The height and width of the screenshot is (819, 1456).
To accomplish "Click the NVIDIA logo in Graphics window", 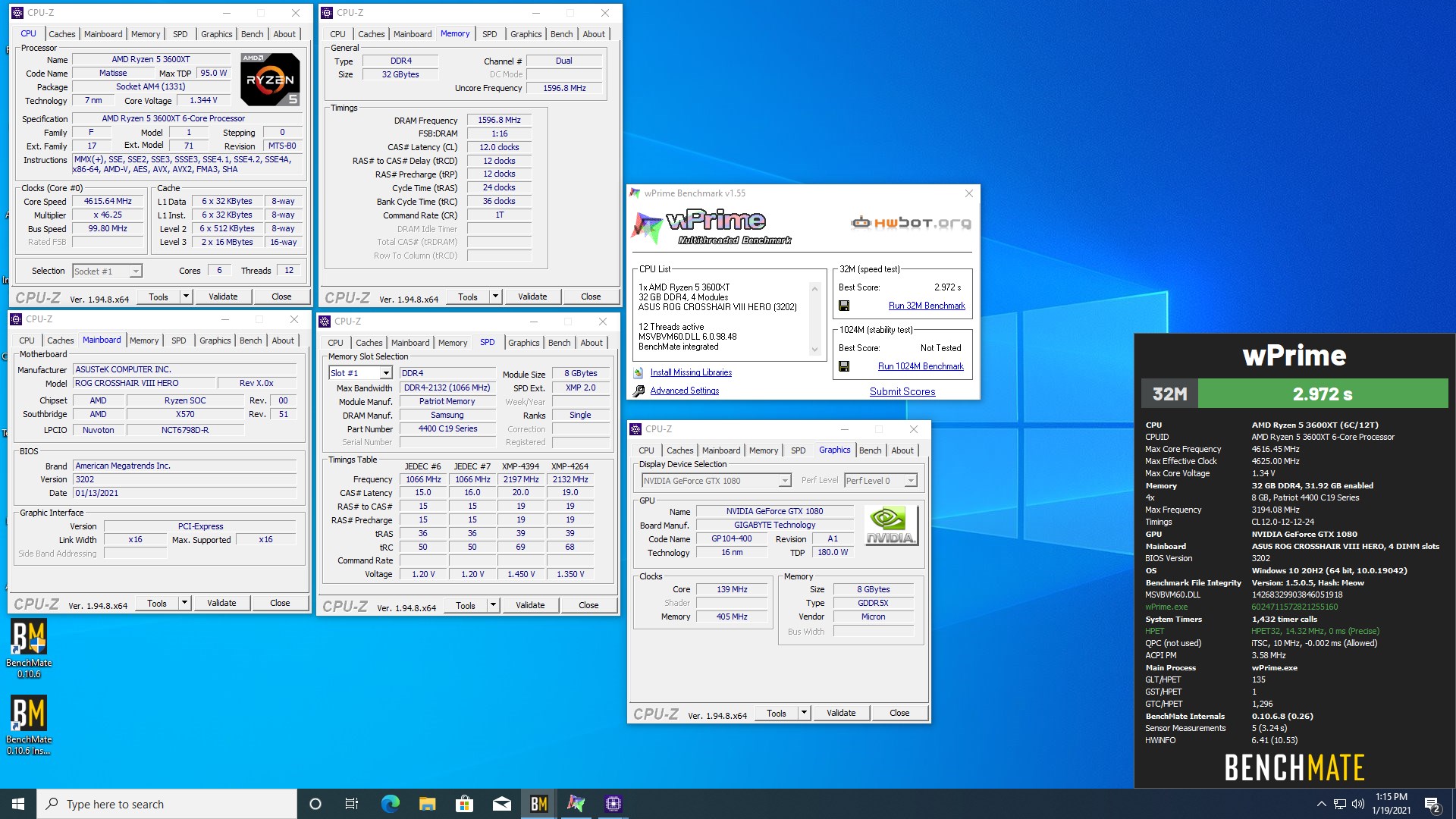I will tap(891, 525).
